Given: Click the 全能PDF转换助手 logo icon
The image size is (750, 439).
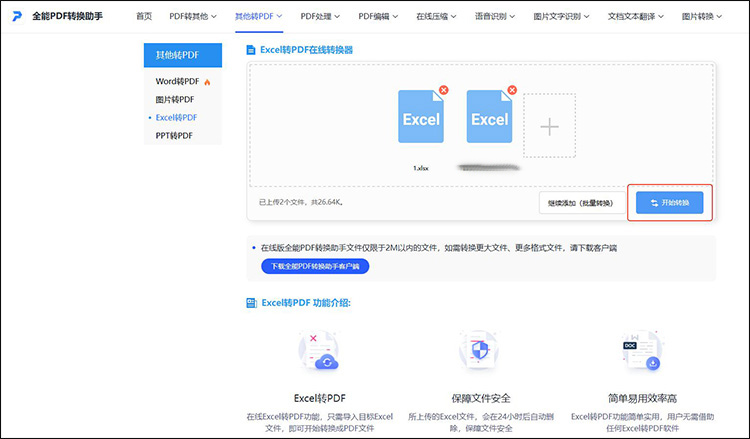Looking at the screenshot, I should (17, 17).
